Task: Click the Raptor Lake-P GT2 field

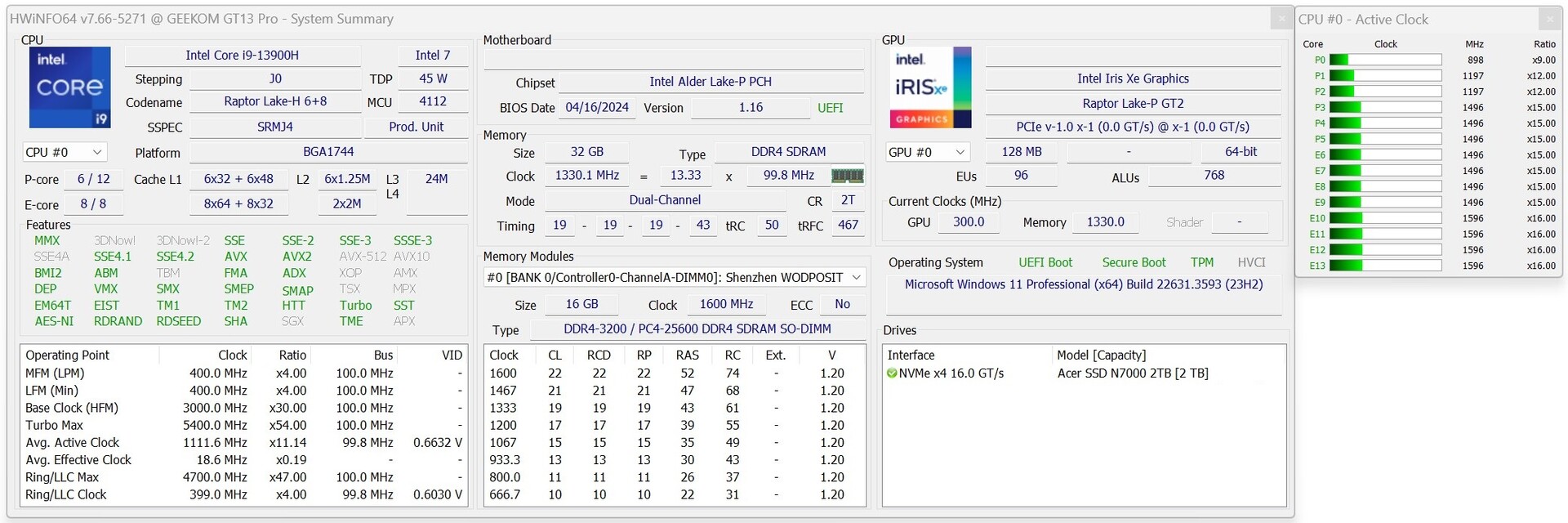Action: tap(1133, 104)
